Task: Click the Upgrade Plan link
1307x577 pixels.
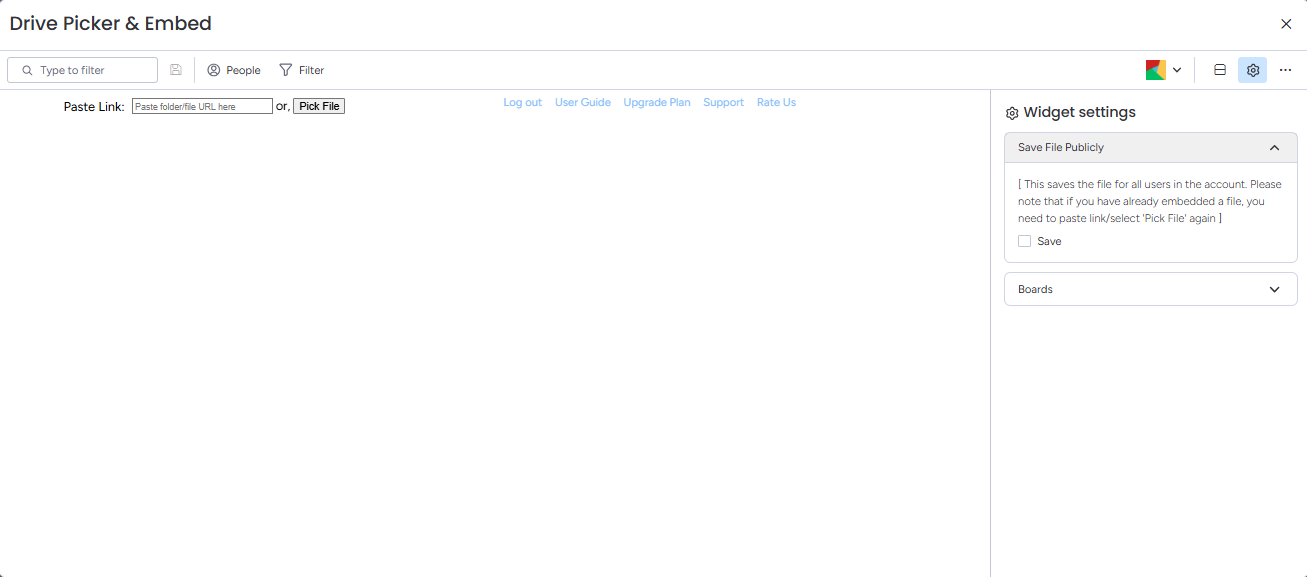Action: pyautogui.click(x=657, y=102)
